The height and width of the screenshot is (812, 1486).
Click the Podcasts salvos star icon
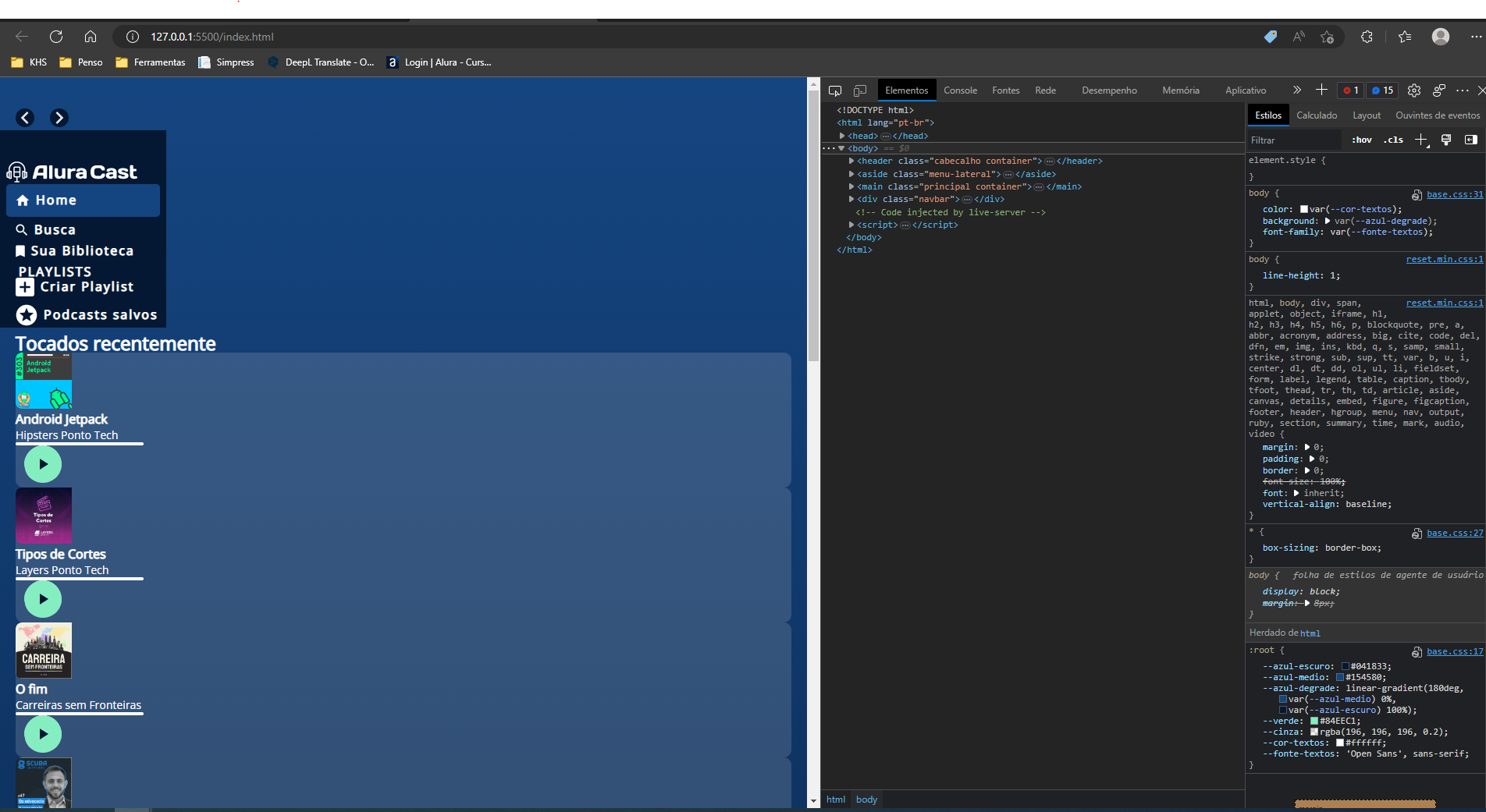[27, 315]
